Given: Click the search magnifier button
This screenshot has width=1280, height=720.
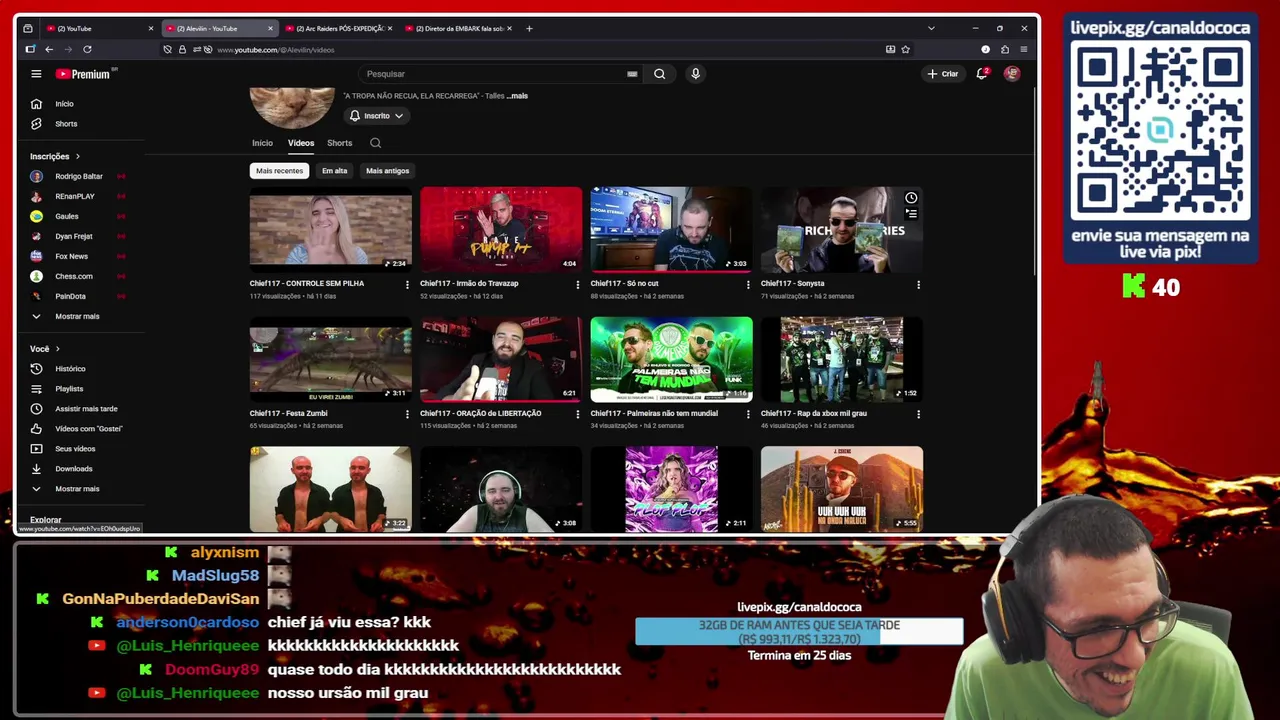Looking at the screenshot, I should click(659, 74).
